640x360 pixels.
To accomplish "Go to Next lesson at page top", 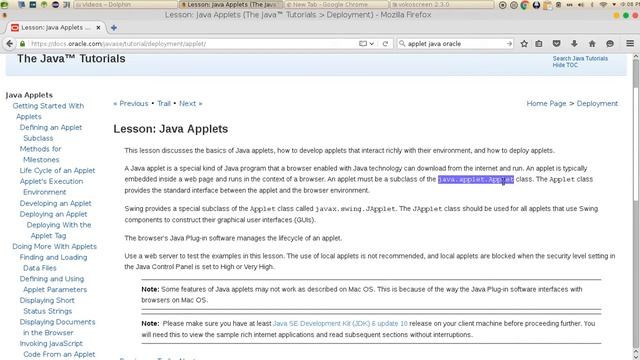I will (x=190, y=104).
